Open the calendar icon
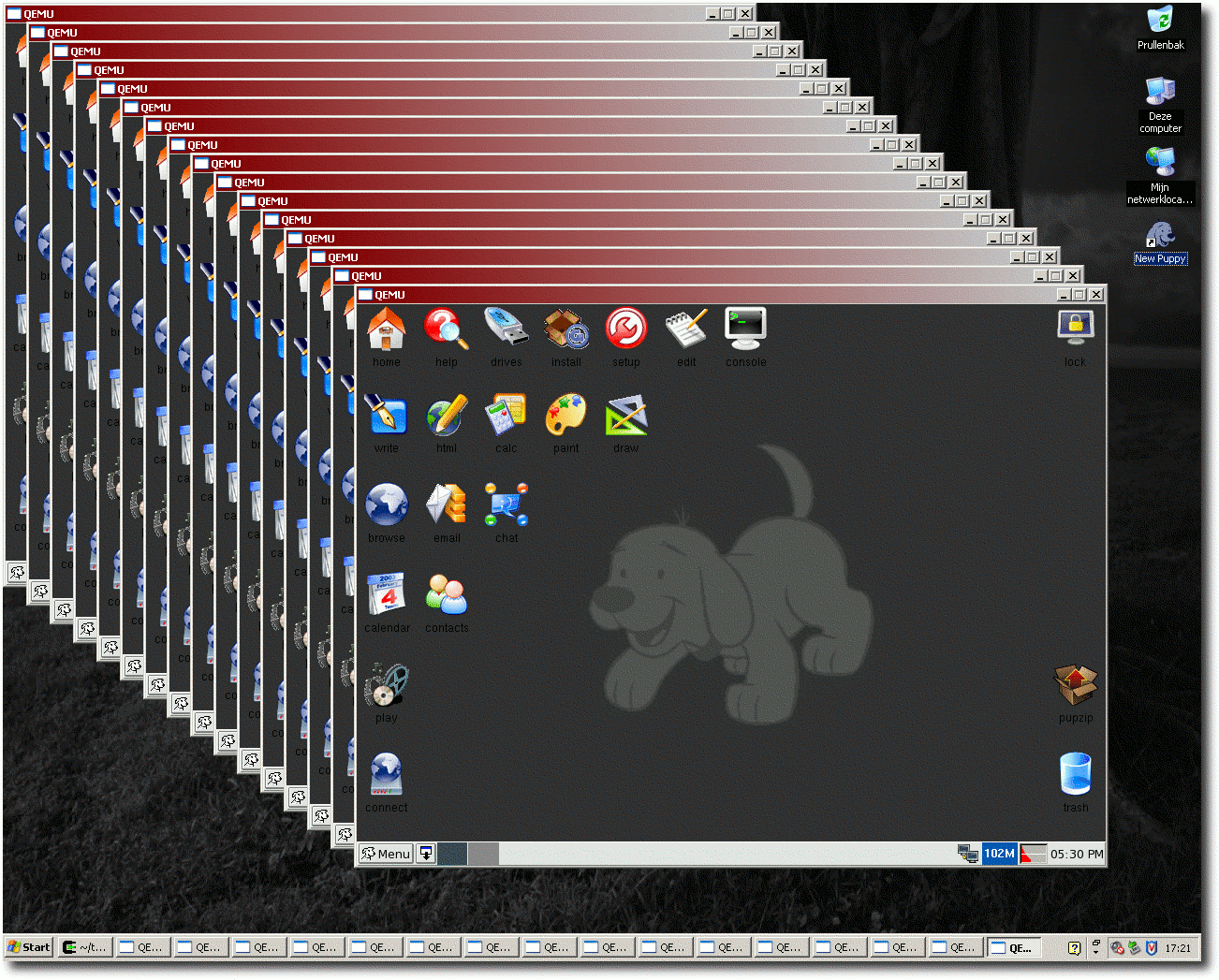Screen dimensions: 1219x980 386,593
